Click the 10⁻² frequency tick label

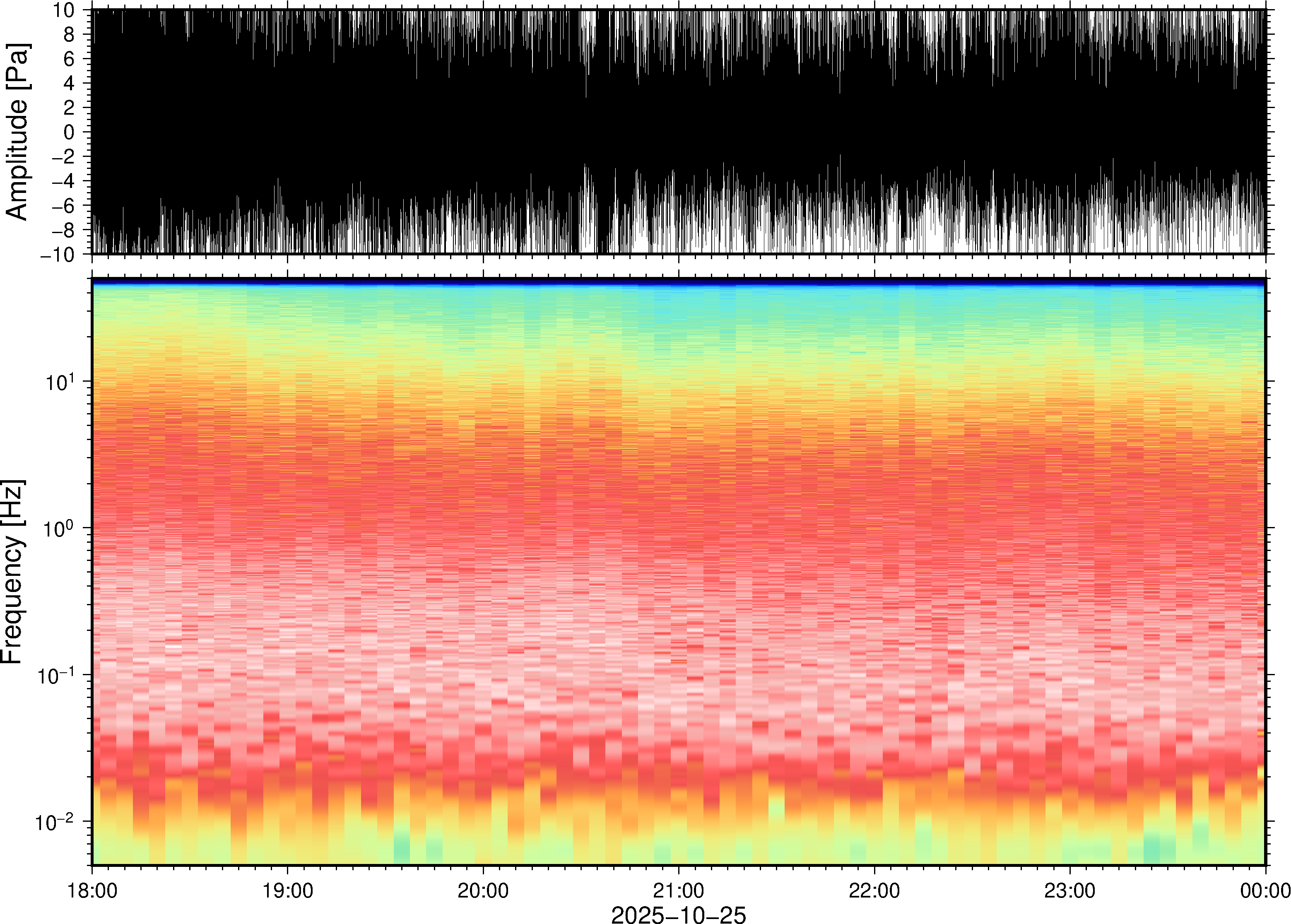[55, 823]
